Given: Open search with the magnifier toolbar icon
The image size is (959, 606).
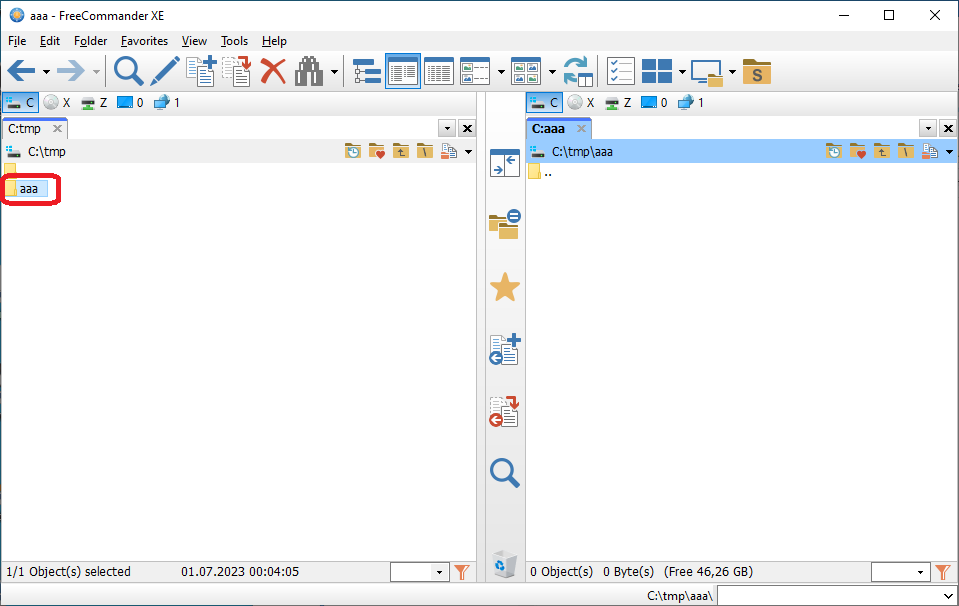Looking at the screenshot, I should [x=128, y=71].
